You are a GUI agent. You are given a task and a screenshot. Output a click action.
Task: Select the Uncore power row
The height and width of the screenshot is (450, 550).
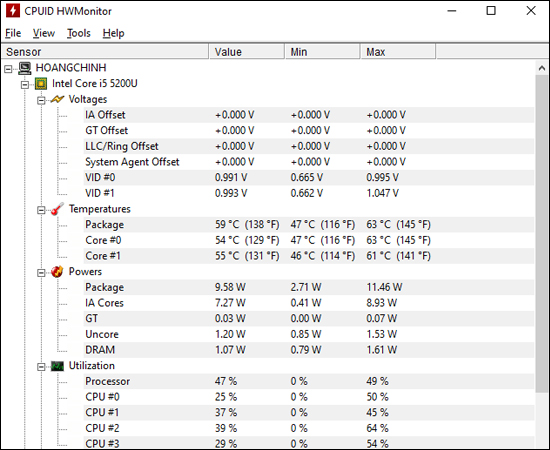click(309, 334)
